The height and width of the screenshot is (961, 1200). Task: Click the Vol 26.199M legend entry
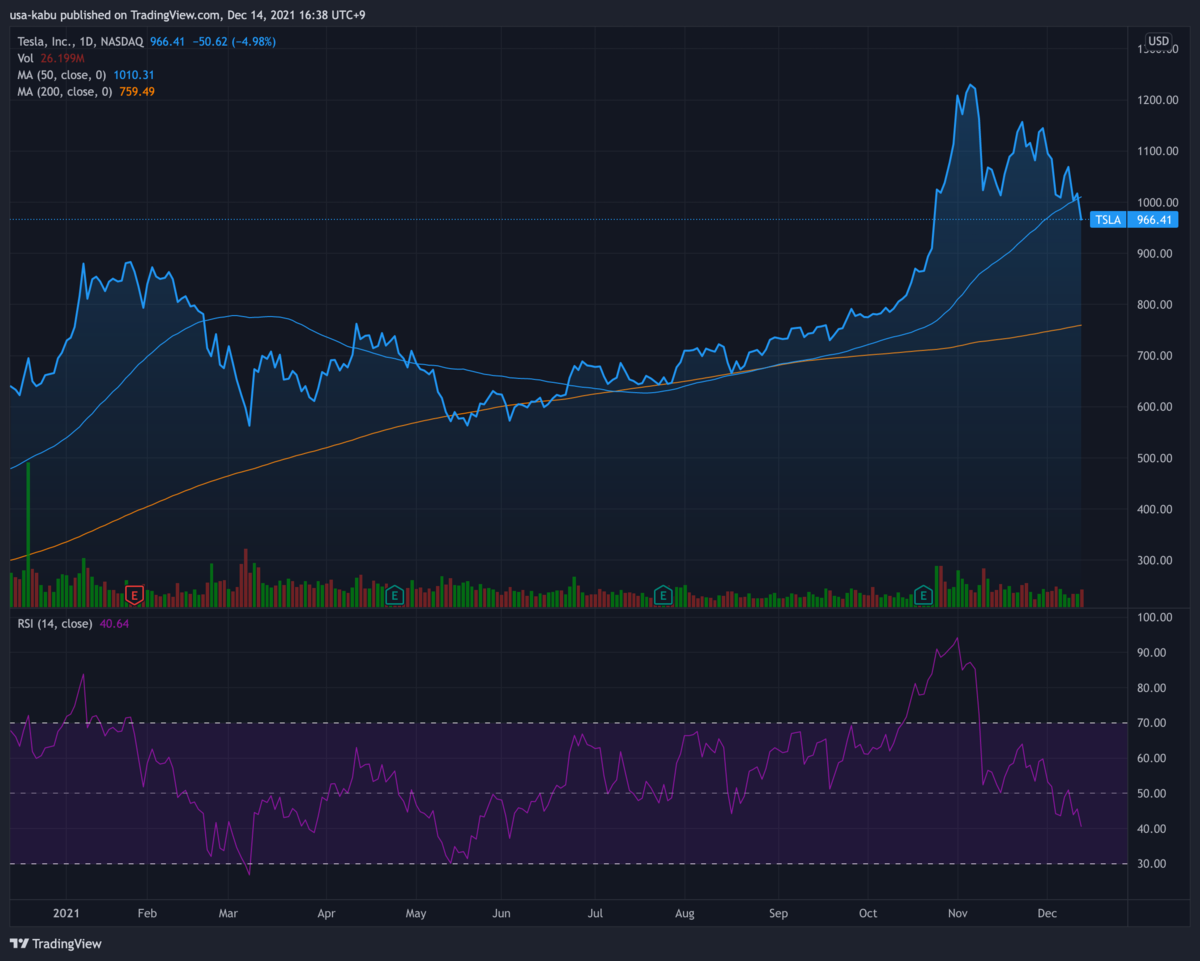(x=49, y=58)
